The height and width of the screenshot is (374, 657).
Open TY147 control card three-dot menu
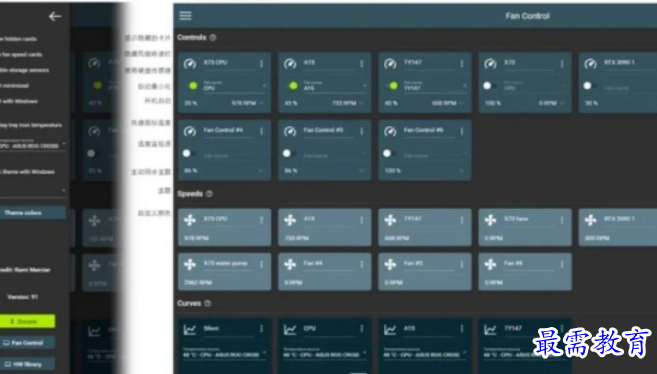[x=462, y=64]
